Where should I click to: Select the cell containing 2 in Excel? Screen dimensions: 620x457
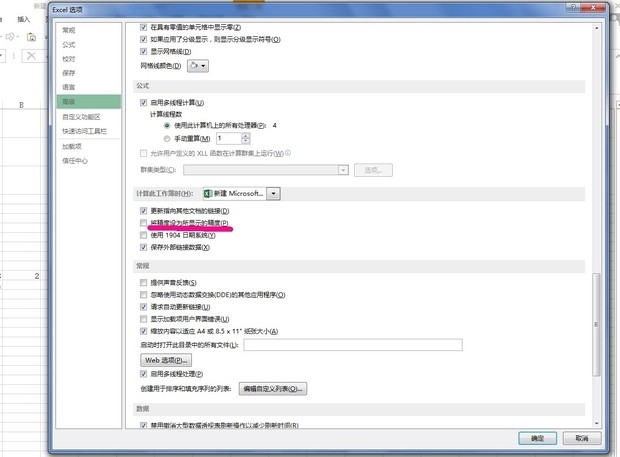[x=21, y=276]
